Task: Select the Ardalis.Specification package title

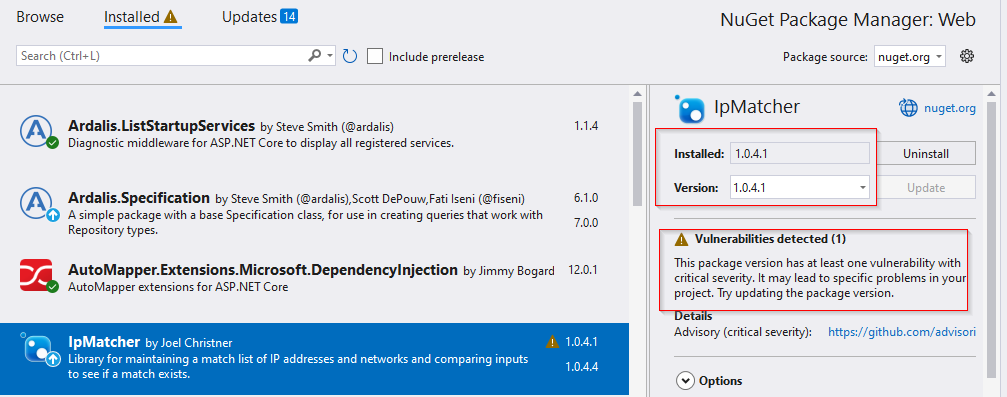Action: (139, 197)
